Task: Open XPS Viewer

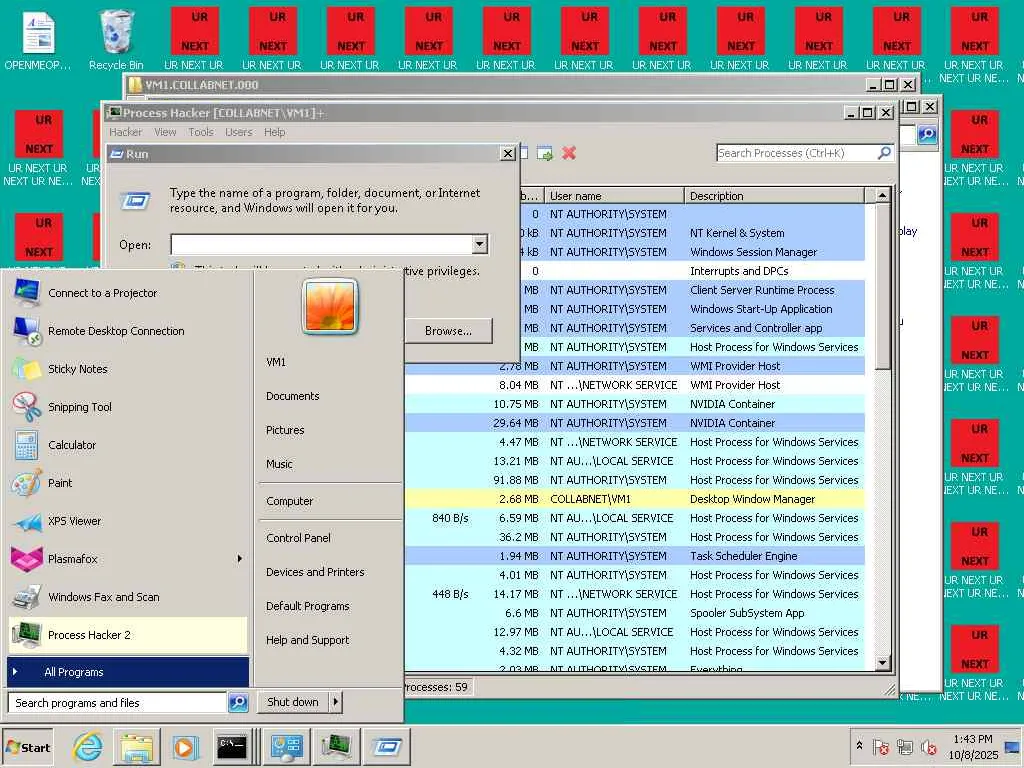Action: (x=128, y=521)
